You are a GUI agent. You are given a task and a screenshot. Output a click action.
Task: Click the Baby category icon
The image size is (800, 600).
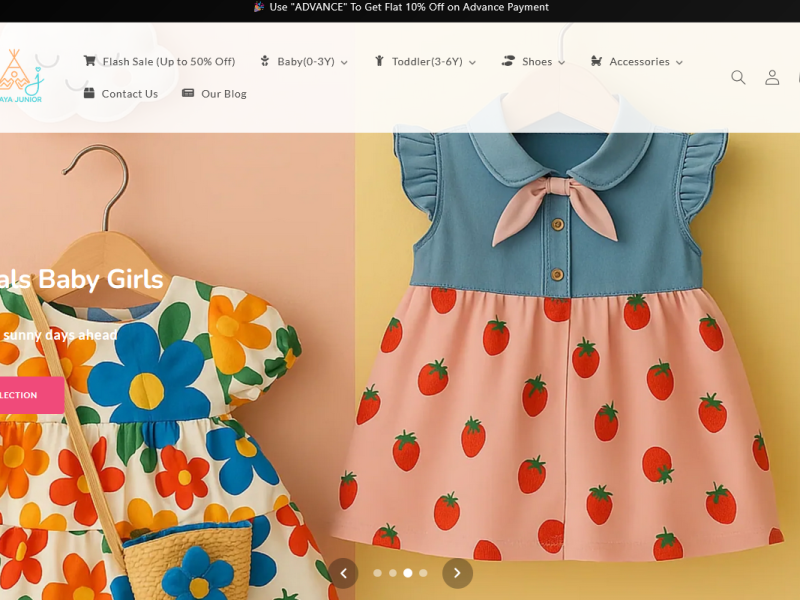pos(265,61)
